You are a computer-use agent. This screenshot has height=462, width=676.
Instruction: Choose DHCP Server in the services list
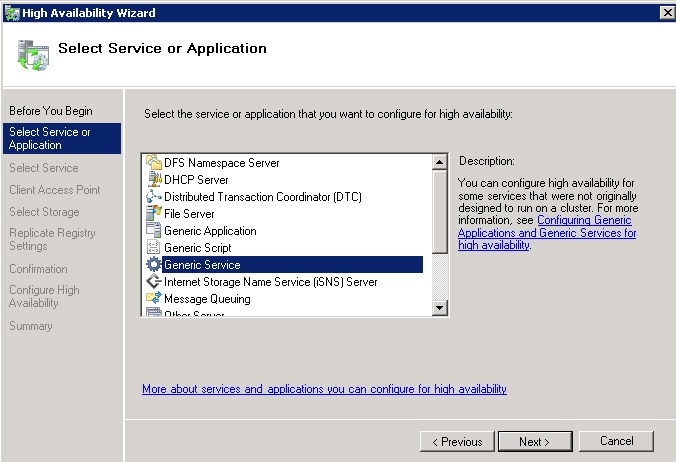click(x=196, y=180)
